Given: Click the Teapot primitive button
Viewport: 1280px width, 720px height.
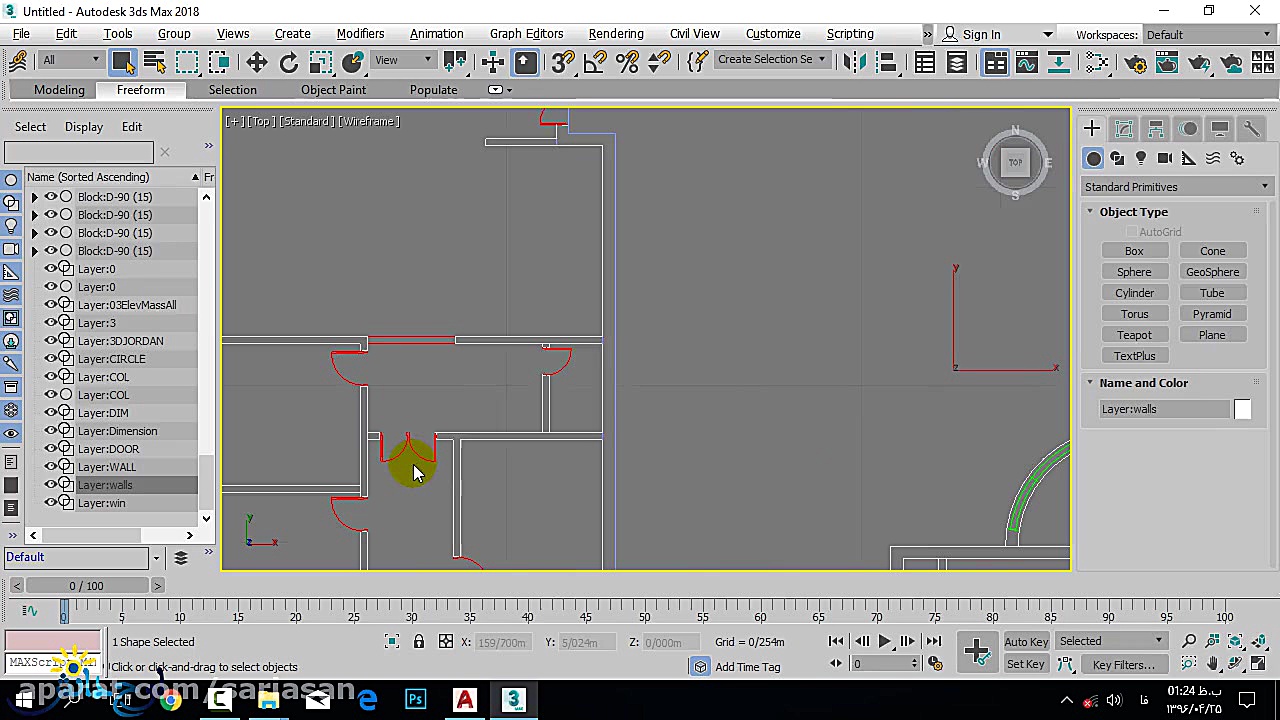Looking at the screenshot, I should point(1134,335).
